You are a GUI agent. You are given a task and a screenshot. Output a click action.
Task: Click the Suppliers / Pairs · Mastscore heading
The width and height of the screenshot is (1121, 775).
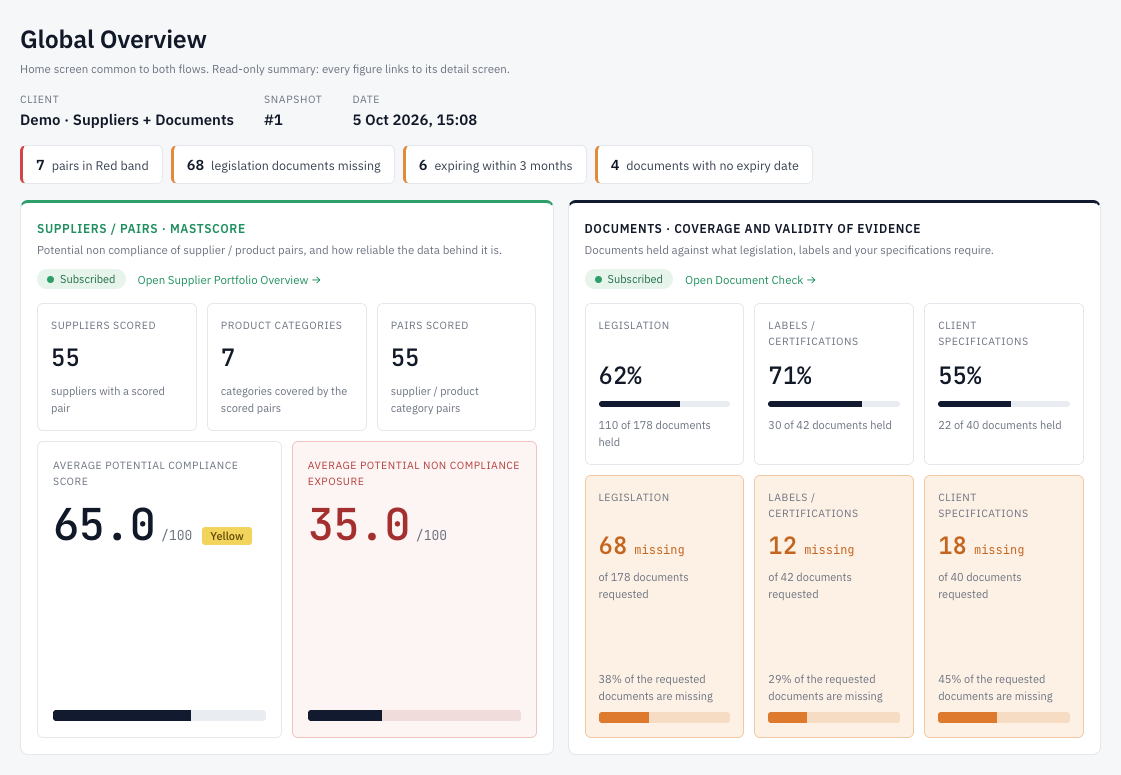click(x=141, y=229)
